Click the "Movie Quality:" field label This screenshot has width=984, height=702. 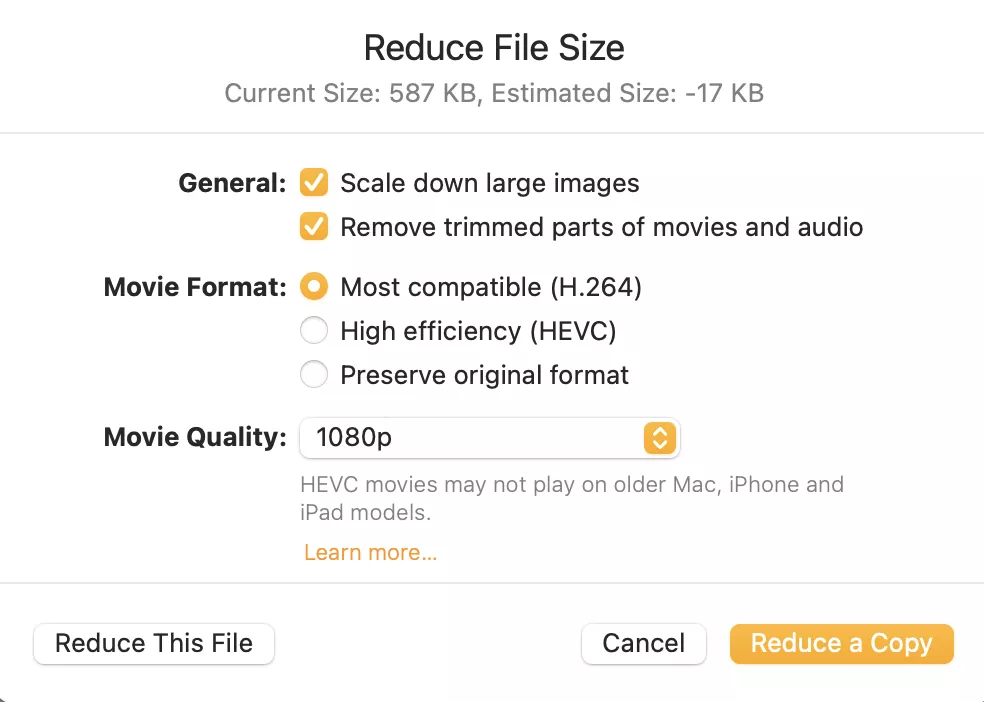pos(195,437)
